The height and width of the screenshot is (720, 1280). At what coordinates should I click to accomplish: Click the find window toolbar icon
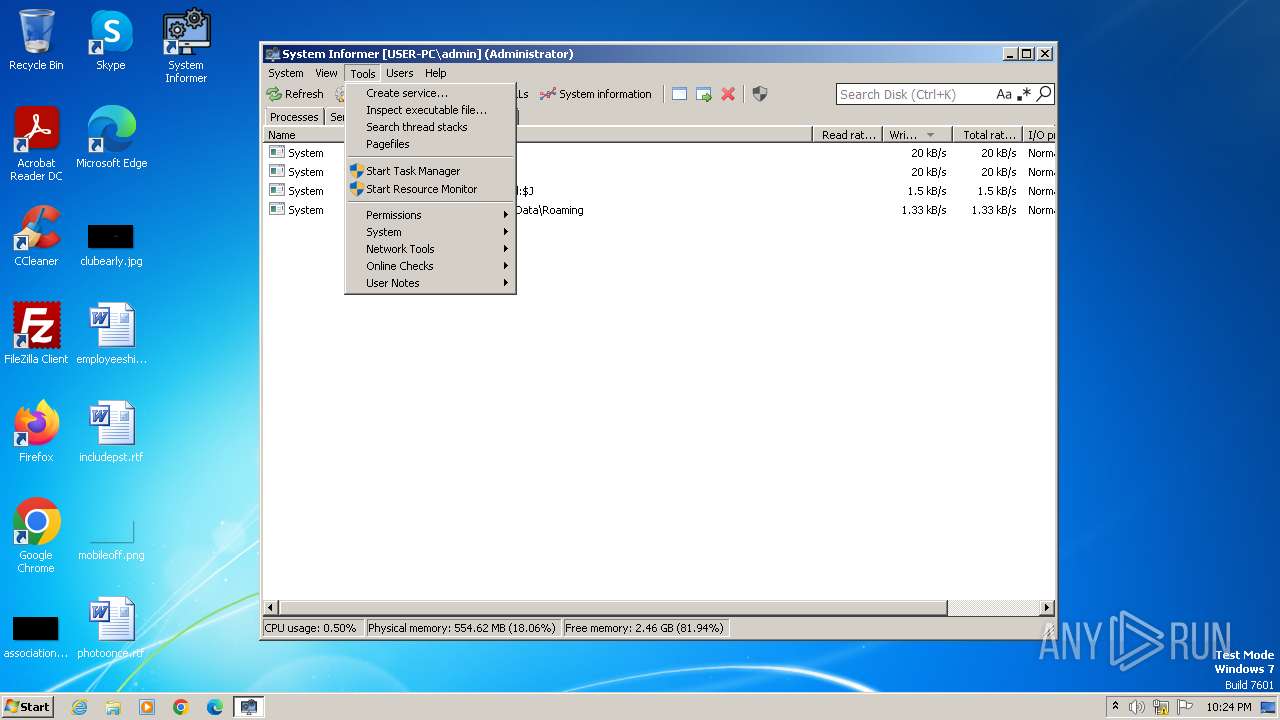pyautogui.click(x=679, y=94)
